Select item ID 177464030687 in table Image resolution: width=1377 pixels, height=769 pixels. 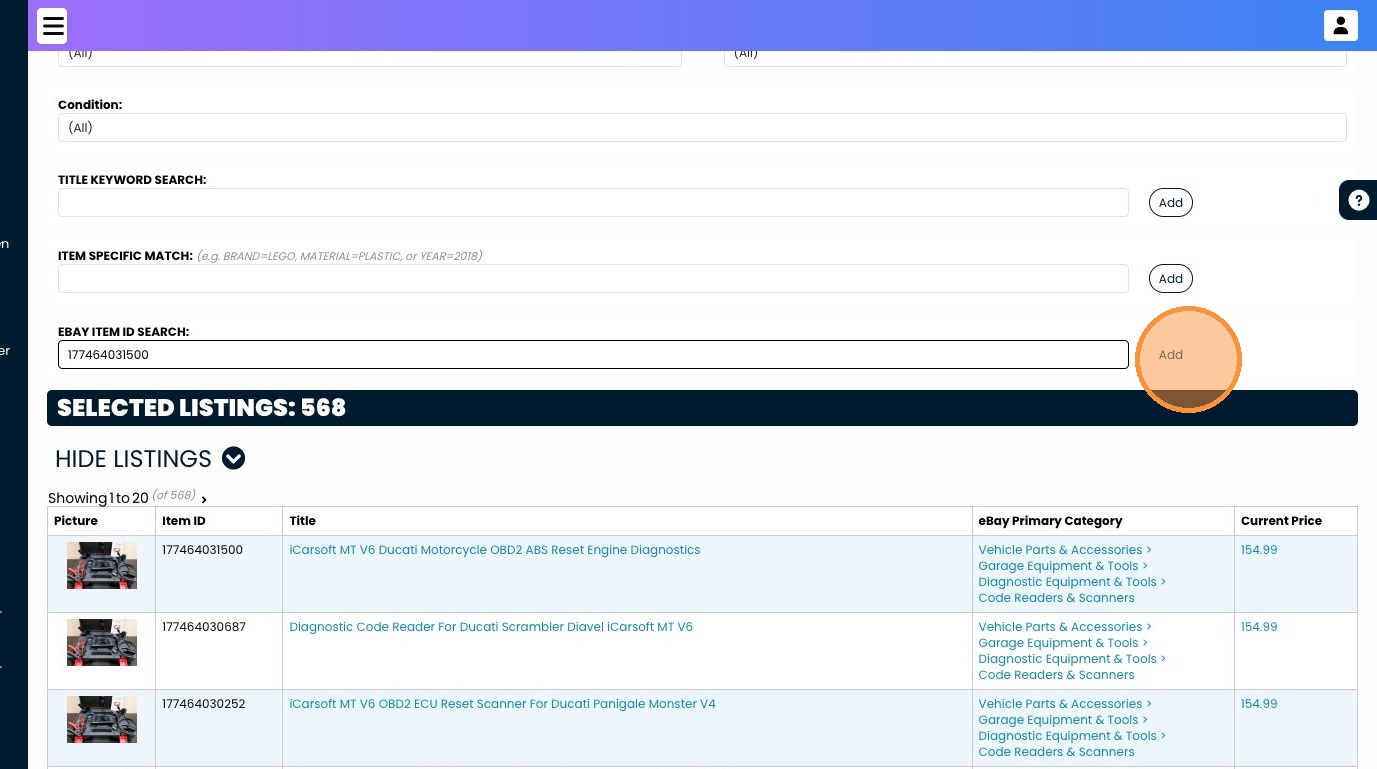click(x=204, y=627)
